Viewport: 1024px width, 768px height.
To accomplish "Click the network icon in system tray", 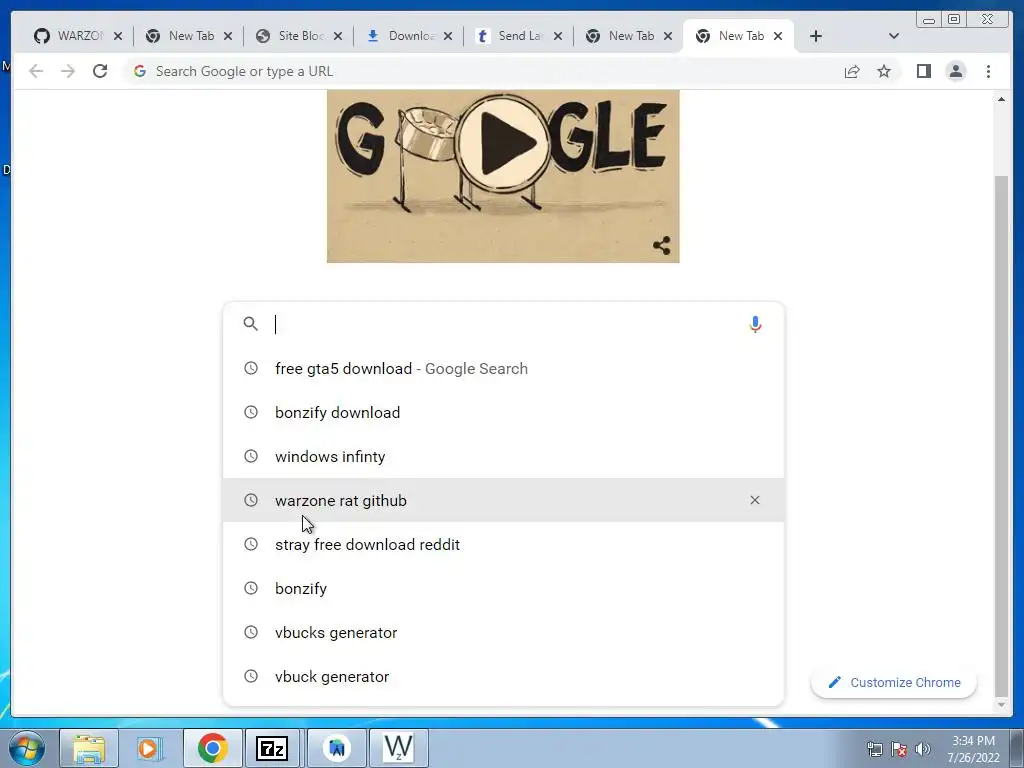I will click(874, 749).
